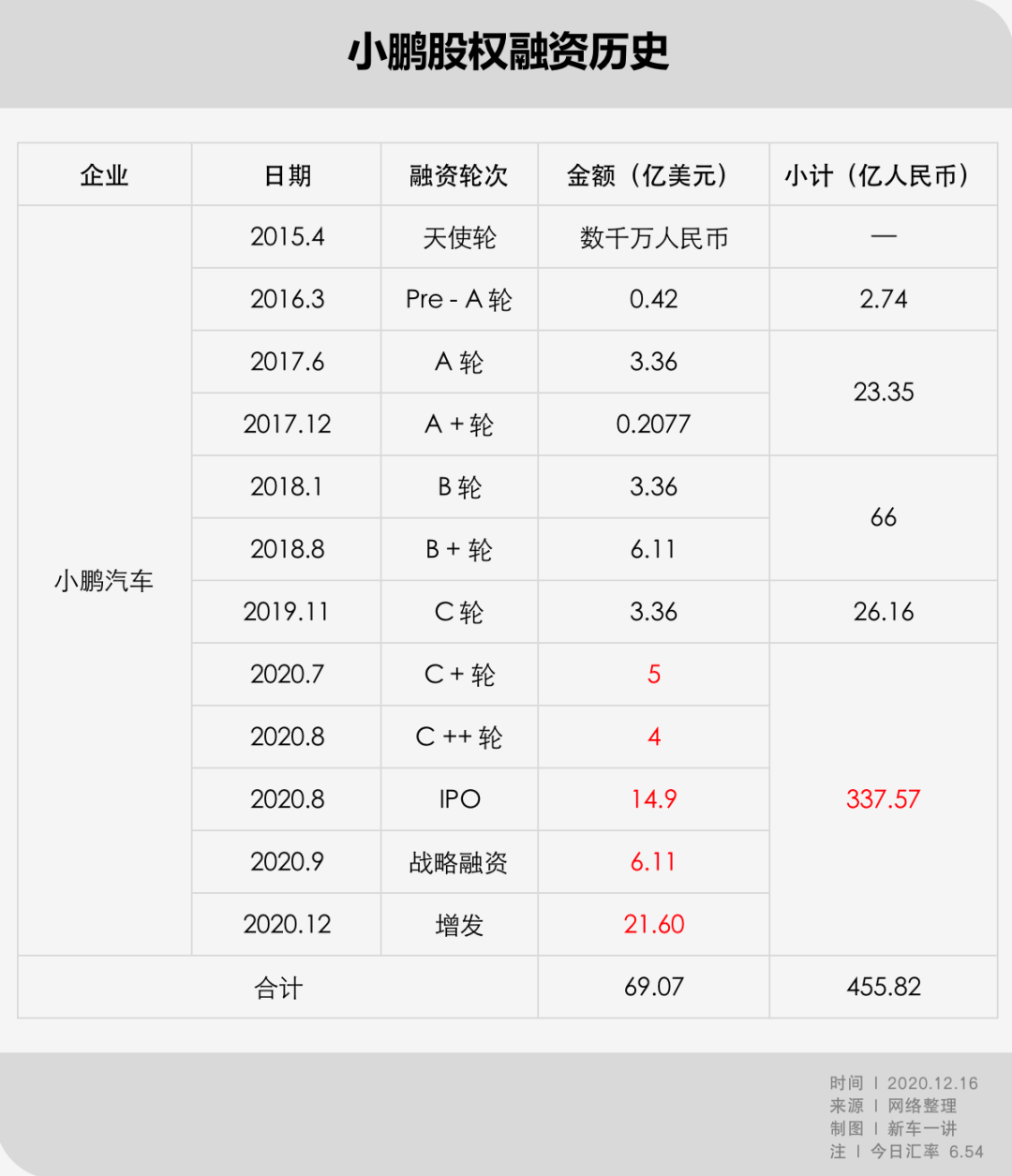The image size is (1012, 1176).
Task: Select the 企业 column header
Action: tap(104, 175)
